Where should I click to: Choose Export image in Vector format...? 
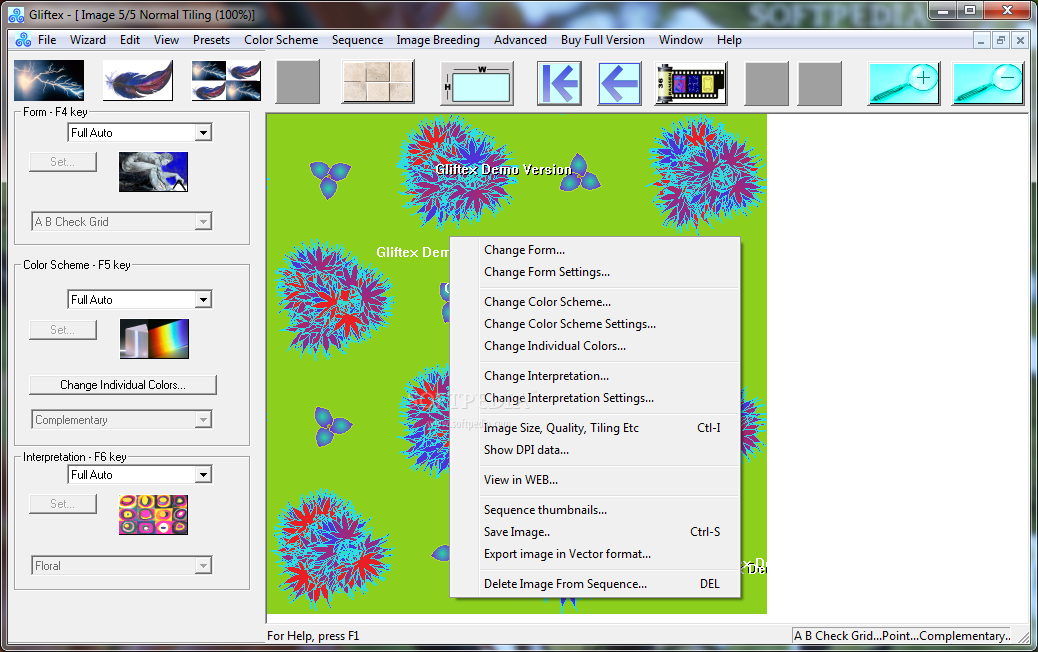click(x=594, y=554)
